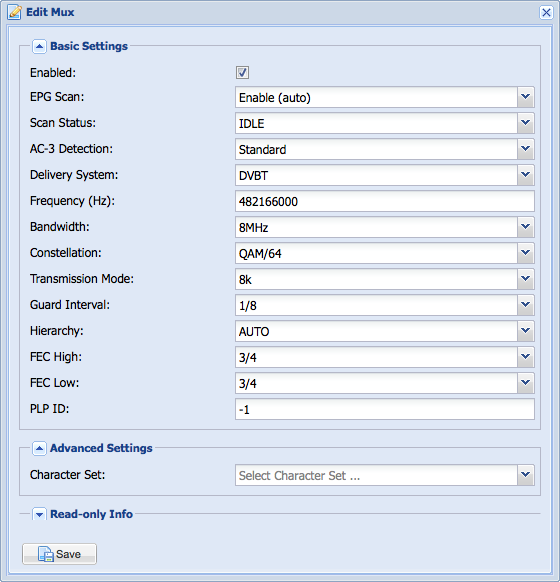Click the PLP ID input field
Image resolution: width=560 pixels, height=582 pixels.
(385, 409)
